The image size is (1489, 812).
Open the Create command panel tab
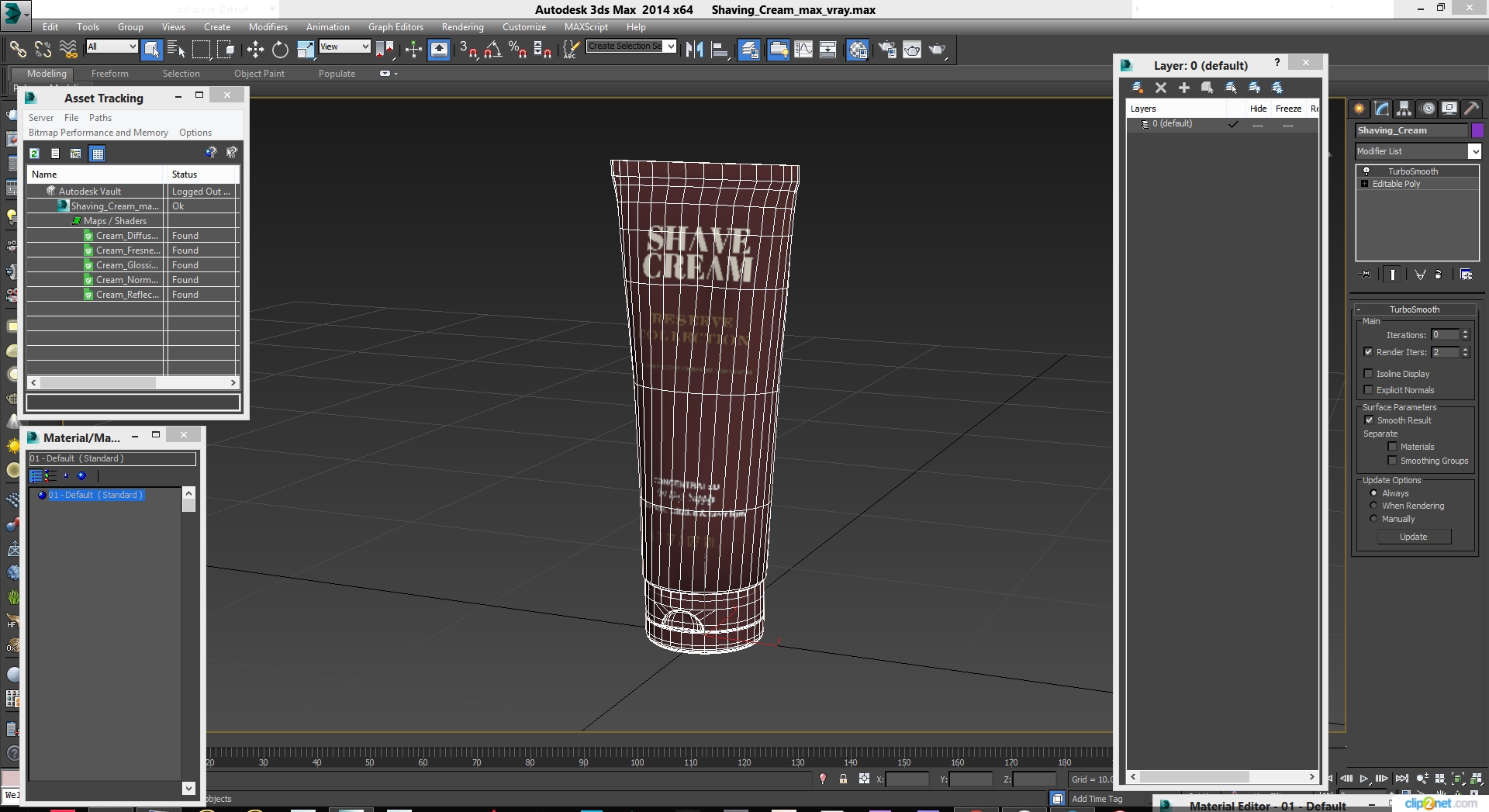(1359, 109)
